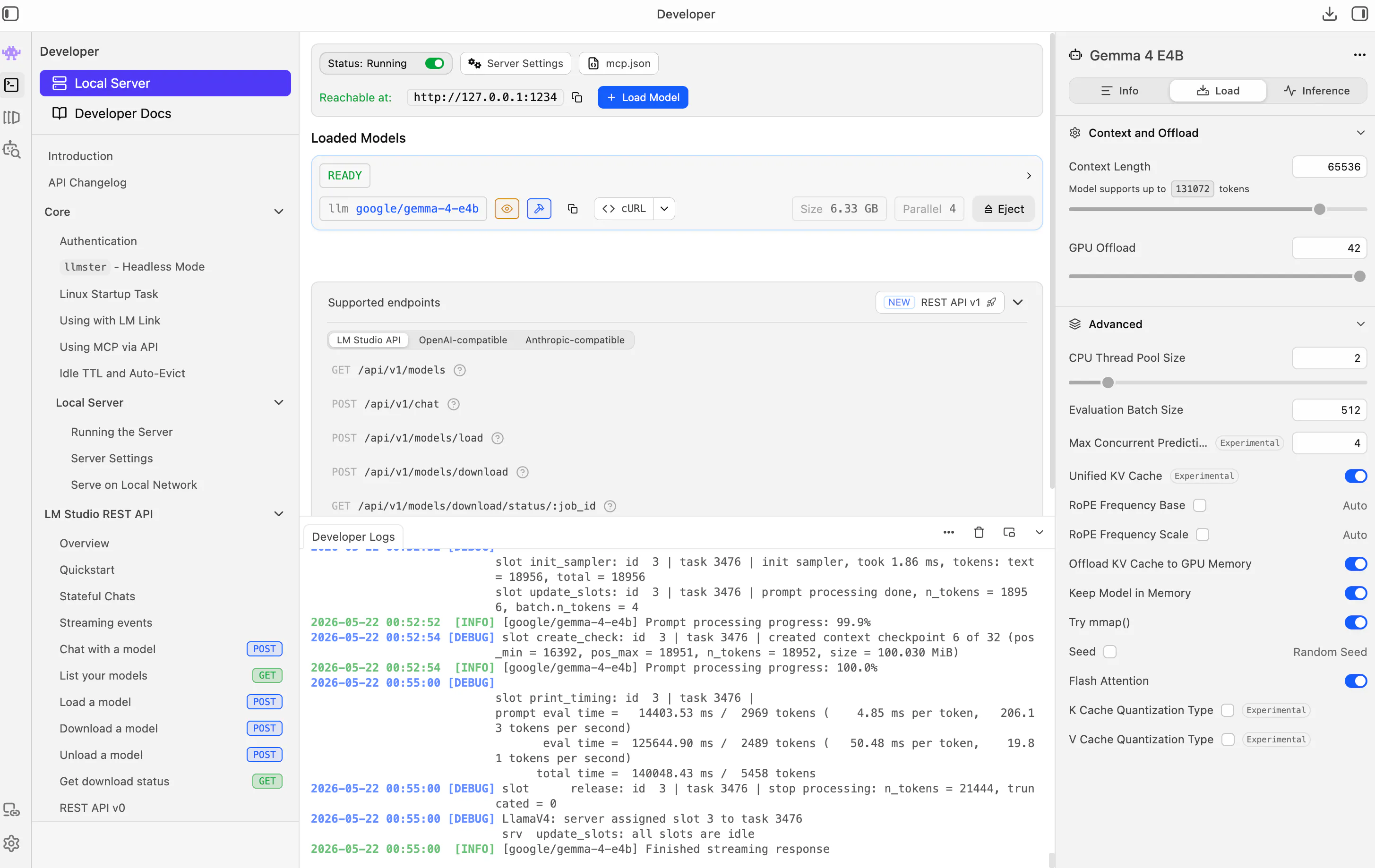Image resolution: width=1375 pixels, height=868 pixels.
Task: Collapse the Supported endpoints panel
Action: coord(1017,302)
